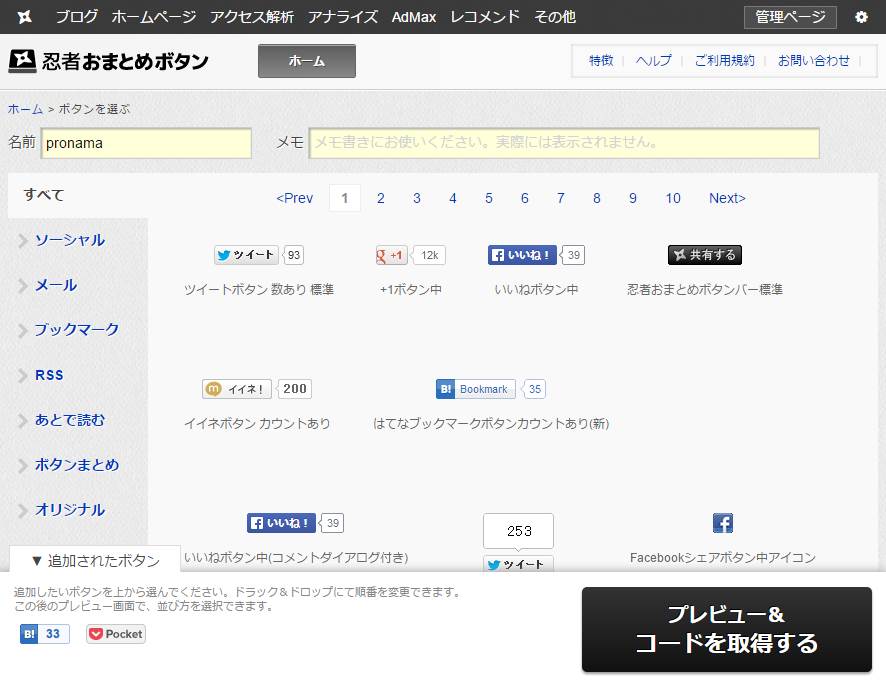Open the アクセス解析 menu item
886x689 pixels.
click(252, 17)
